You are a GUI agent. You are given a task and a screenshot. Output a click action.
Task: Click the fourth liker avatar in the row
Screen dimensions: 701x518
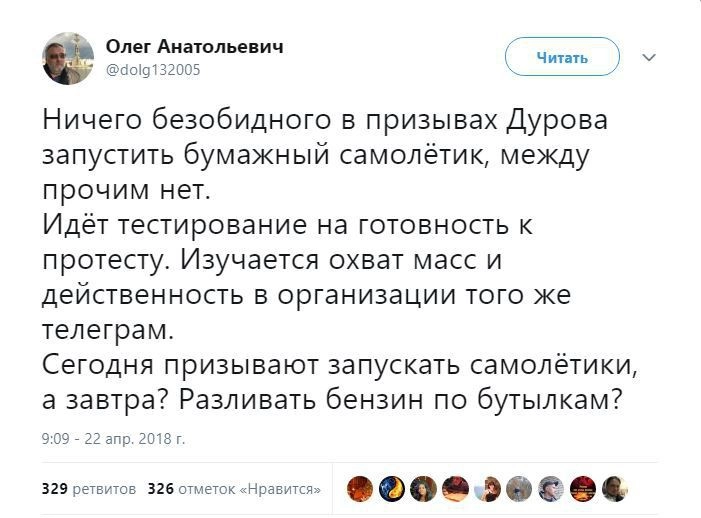coord(456,489)
